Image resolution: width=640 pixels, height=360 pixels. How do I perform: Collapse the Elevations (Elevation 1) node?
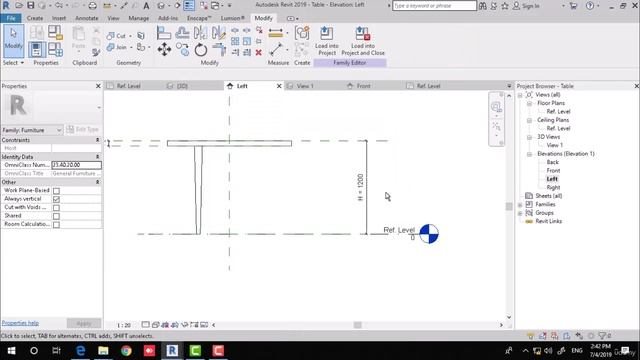529,154
